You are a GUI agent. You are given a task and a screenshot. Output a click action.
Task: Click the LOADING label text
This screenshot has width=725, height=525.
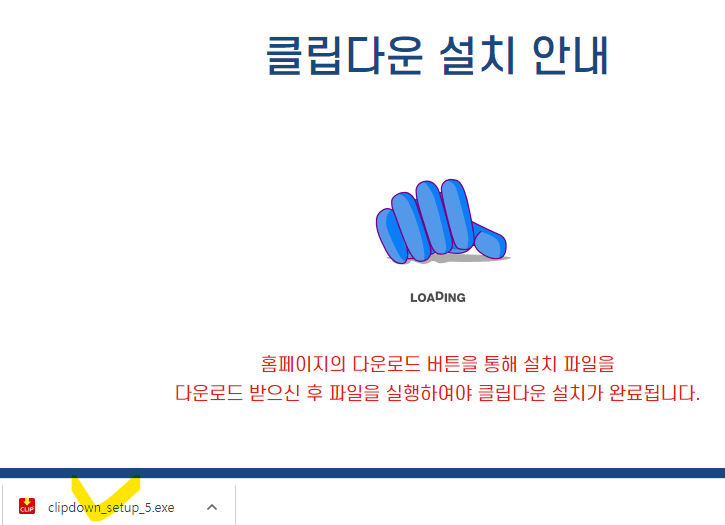[438, 297]
